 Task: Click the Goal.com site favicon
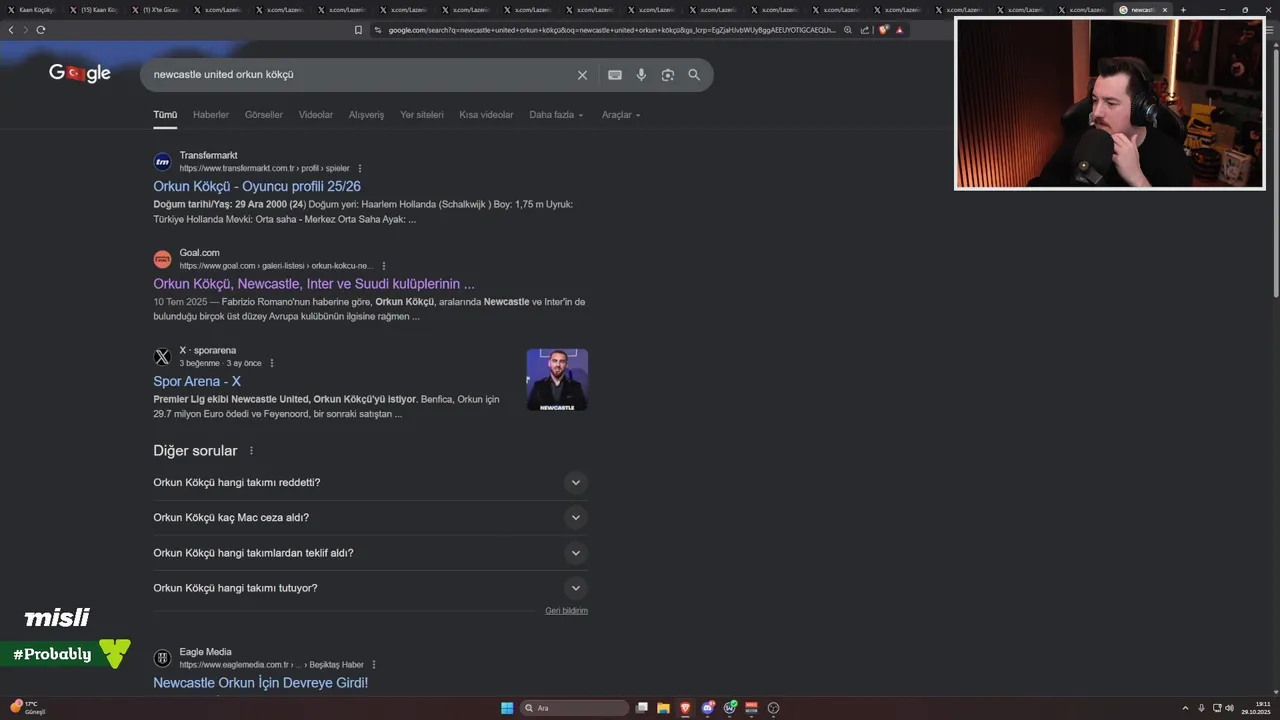(162, 259)
